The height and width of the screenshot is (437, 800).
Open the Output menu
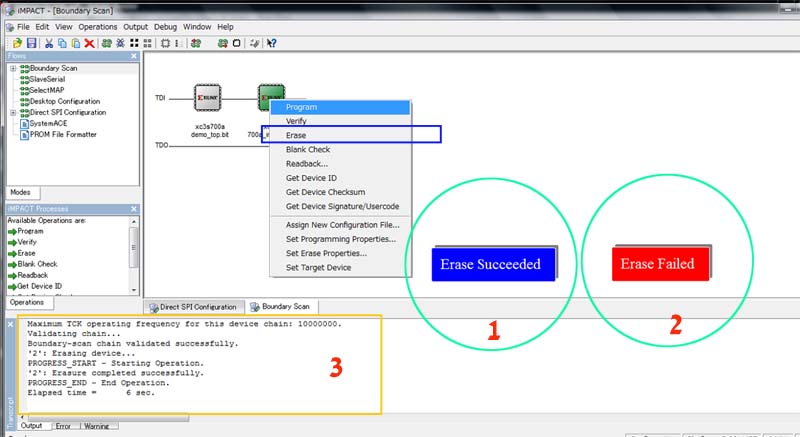[x=135, y=27]
